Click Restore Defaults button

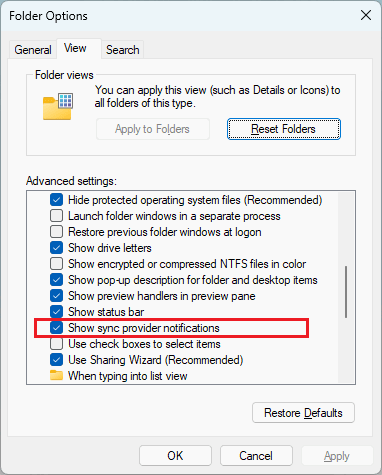[303, 413]
